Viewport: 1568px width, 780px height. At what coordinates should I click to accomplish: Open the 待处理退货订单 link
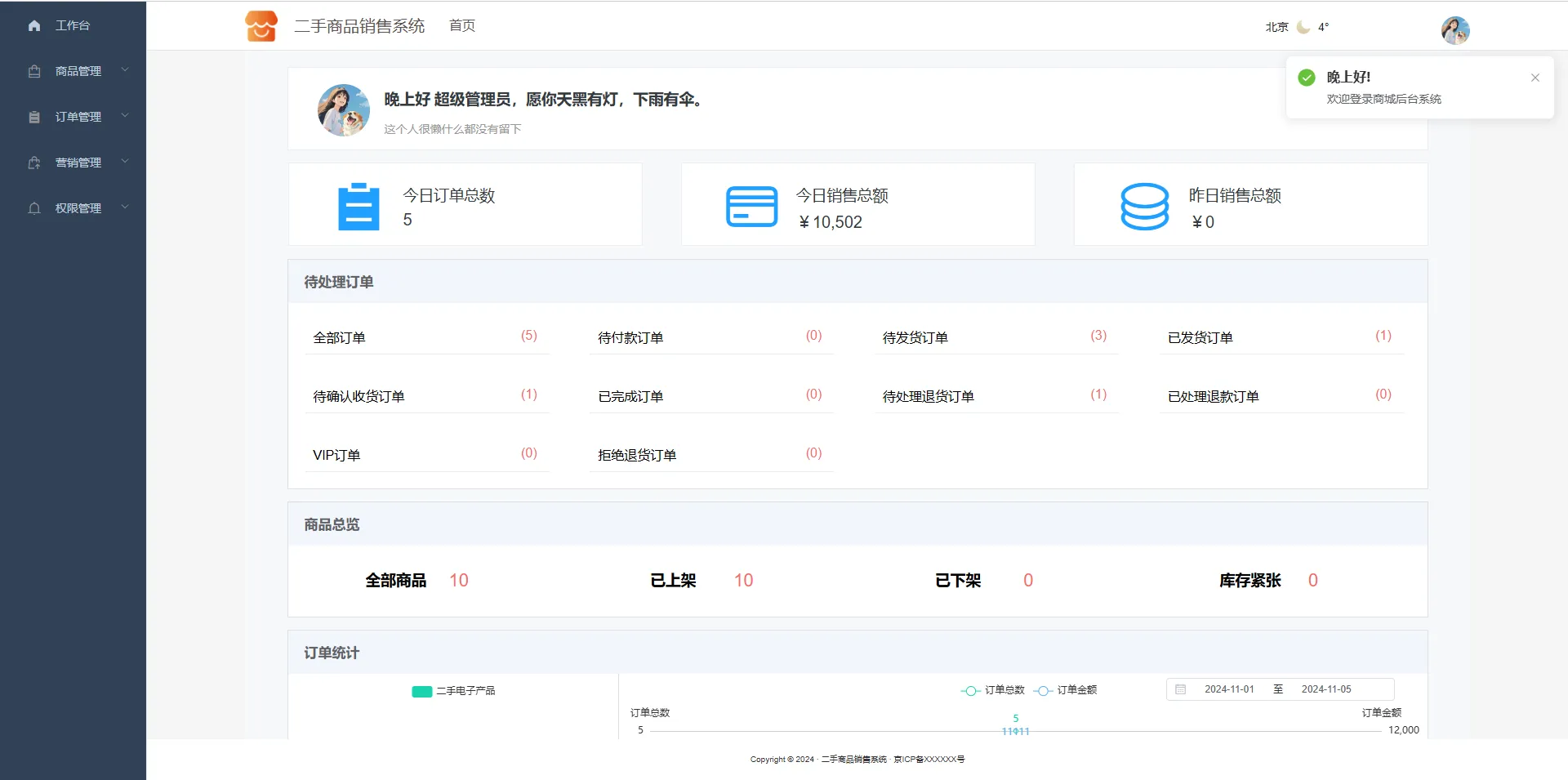pyautogui.click(x=928, y=397)
